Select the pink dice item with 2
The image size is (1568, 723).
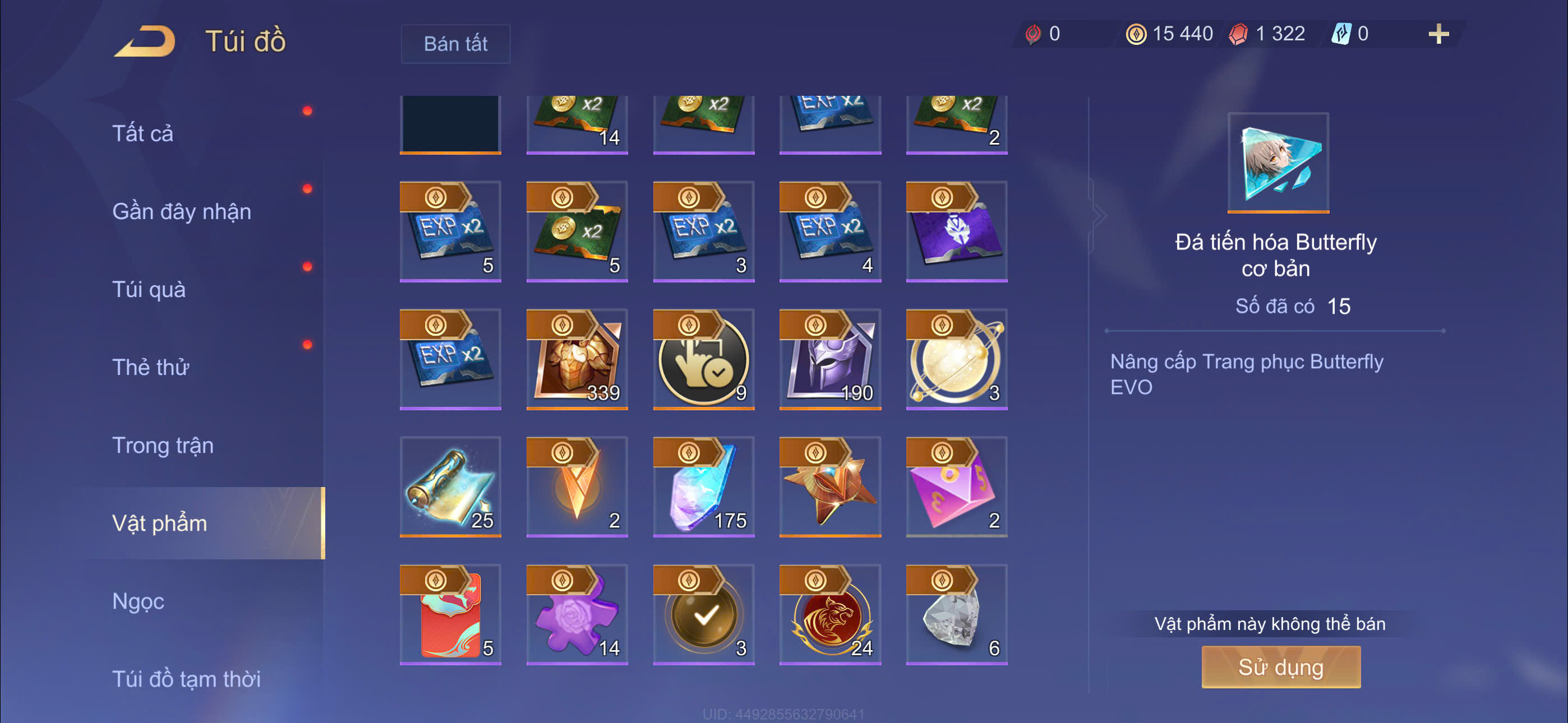[x=957, y=486]
